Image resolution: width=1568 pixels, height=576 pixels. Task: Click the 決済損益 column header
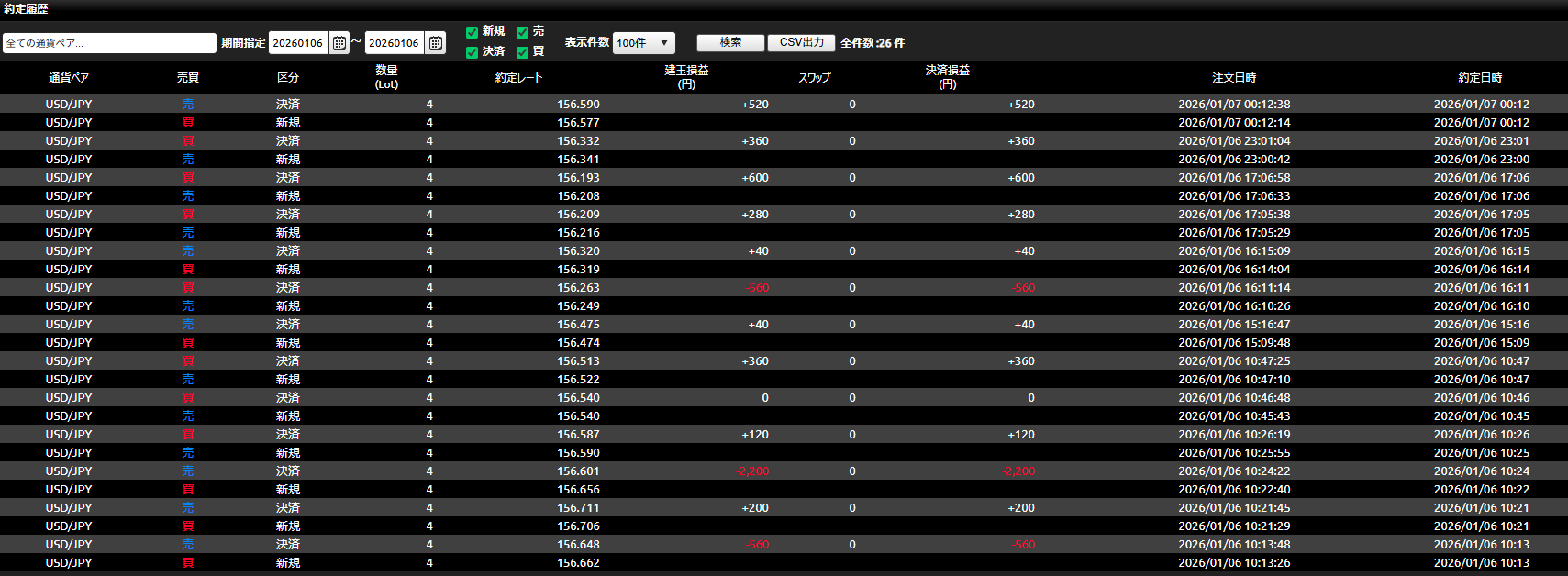click(947, 77)
